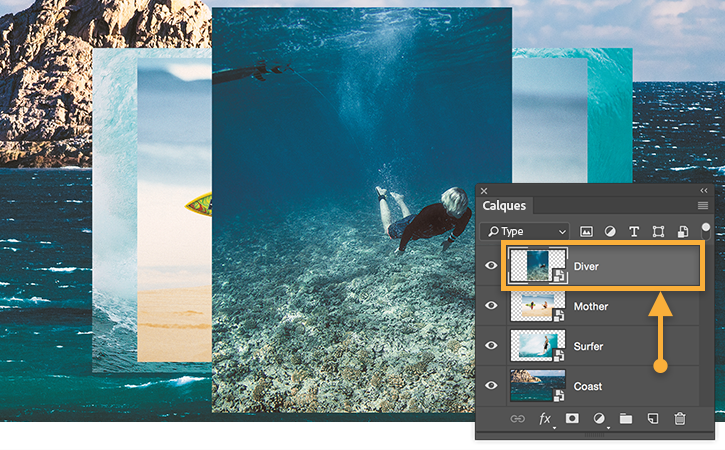
Task: Click the link layers icon
Action: coord(517,419)
